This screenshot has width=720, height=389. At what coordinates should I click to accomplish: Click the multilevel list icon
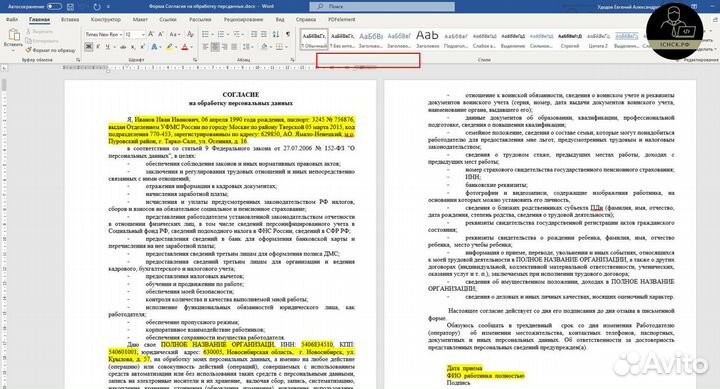pos(237,34)
